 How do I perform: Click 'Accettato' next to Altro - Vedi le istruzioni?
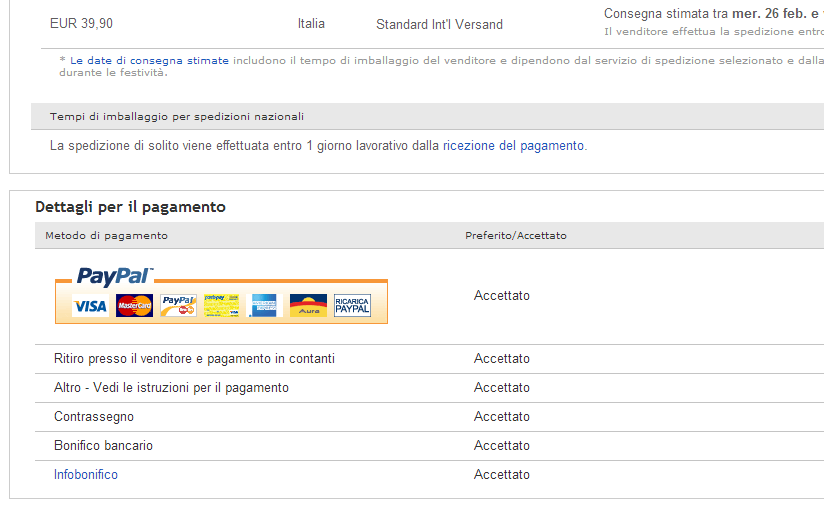coord(502,388)
